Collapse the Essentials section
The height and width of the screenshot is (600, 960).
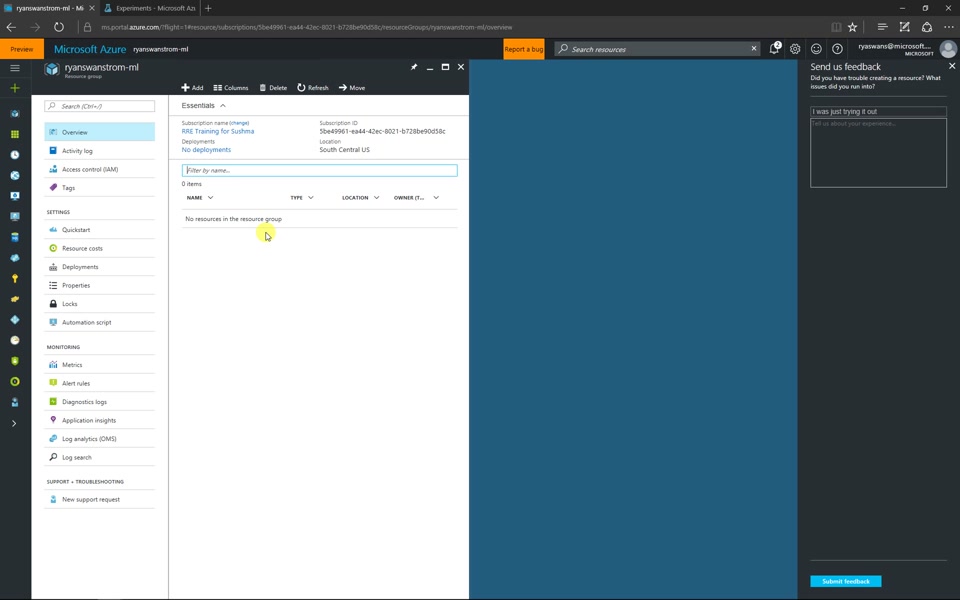223,104
